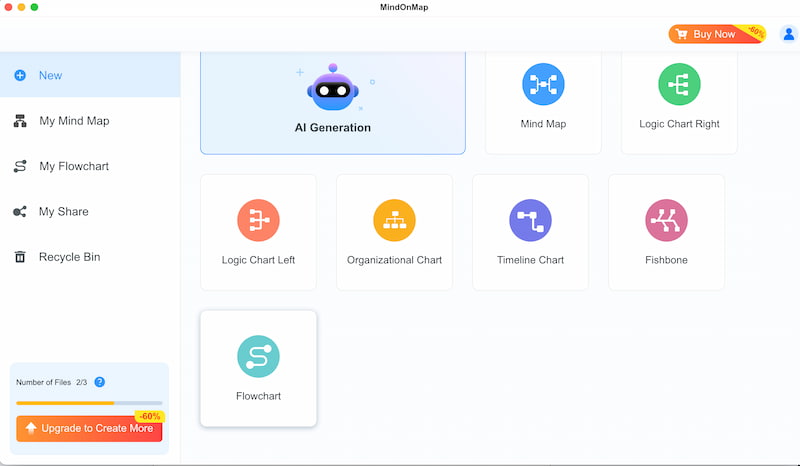Click Upgrade to Create More button

tap(89, 428)
